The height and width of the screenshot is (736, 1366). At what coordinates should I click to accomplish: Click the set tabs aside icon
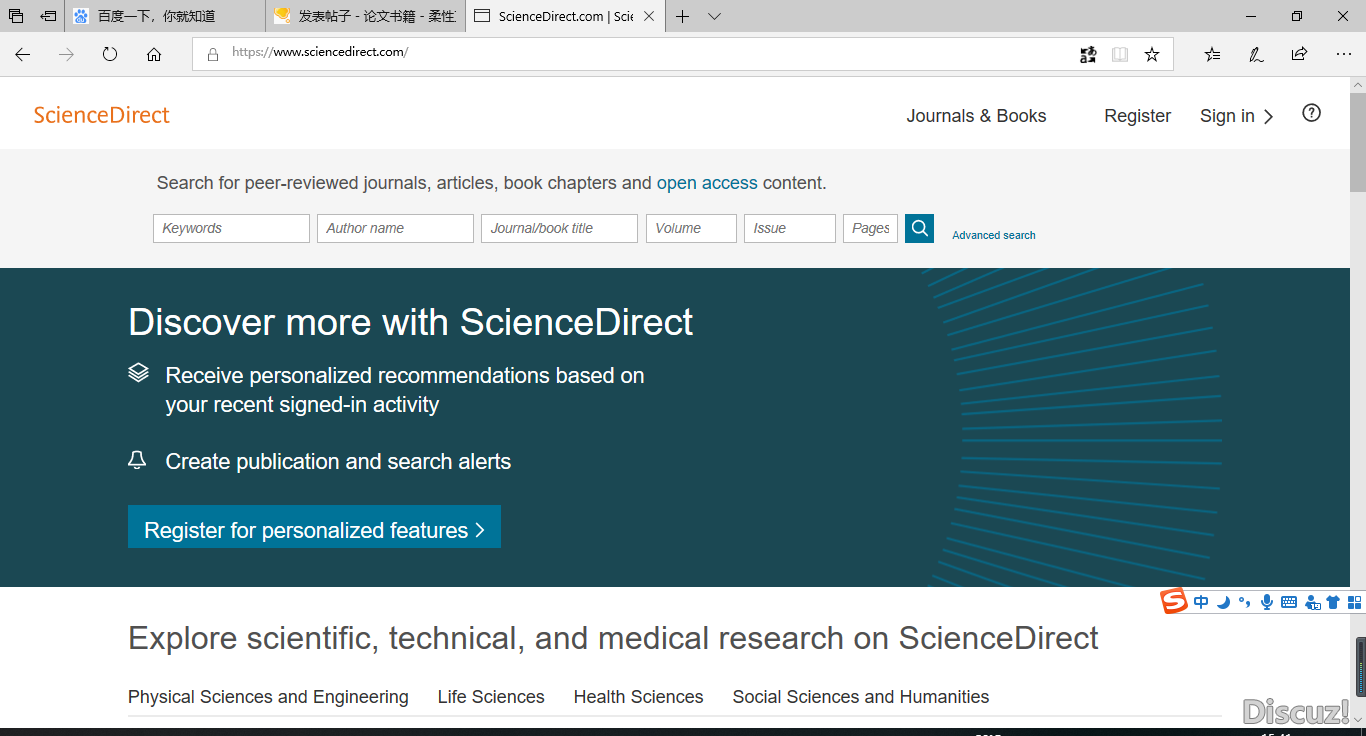point(48,16)
